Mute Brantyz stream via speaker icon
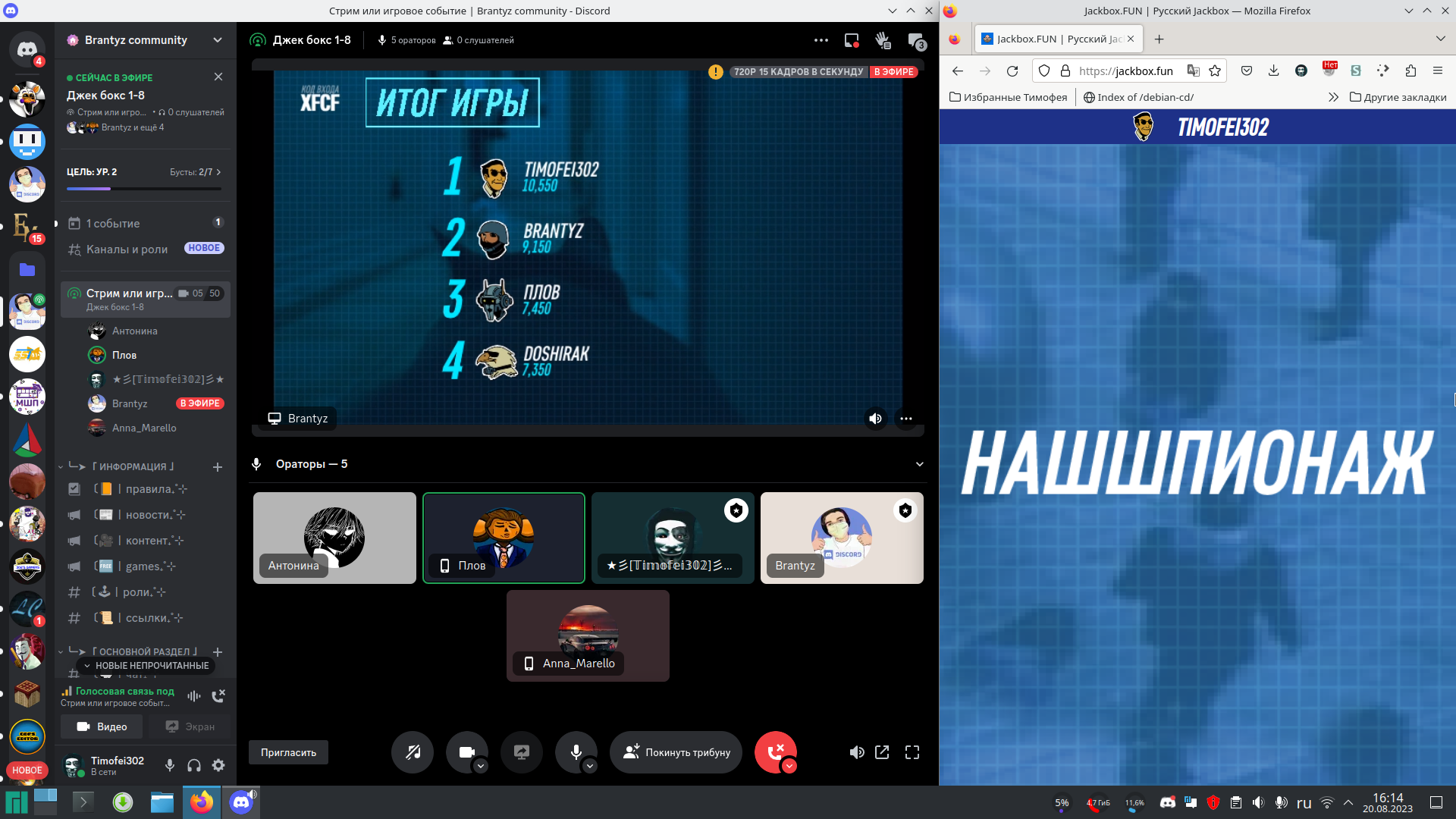The image size is (1456, 819). [x=876, y=419]
